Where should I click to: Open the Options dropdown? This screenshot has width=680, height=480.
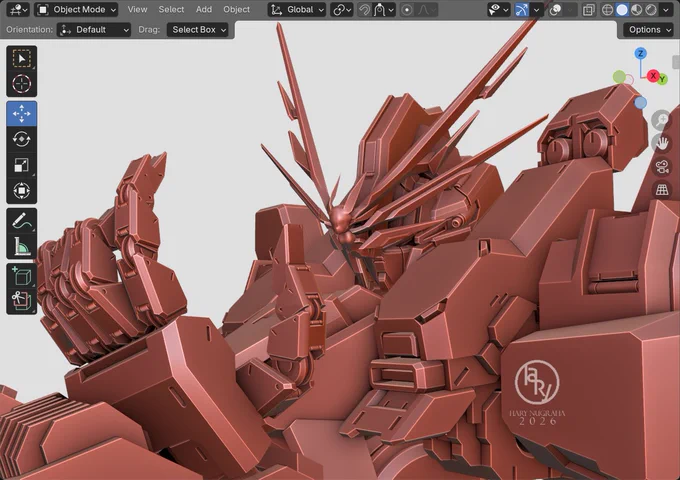click(x=648, y=29)
